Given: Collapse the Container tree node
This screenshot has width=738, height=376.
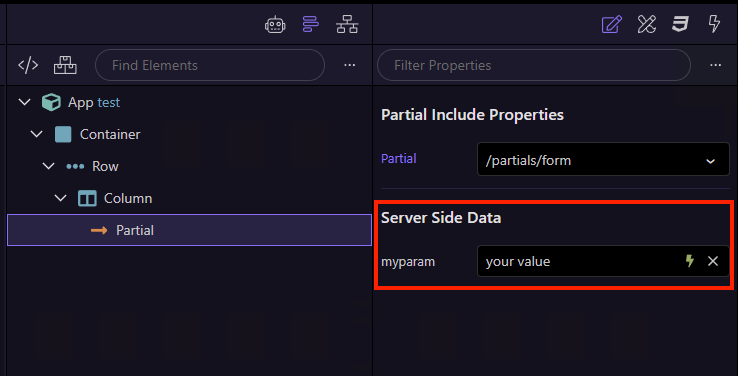Looking at the screenshot, I should point(36,134).
